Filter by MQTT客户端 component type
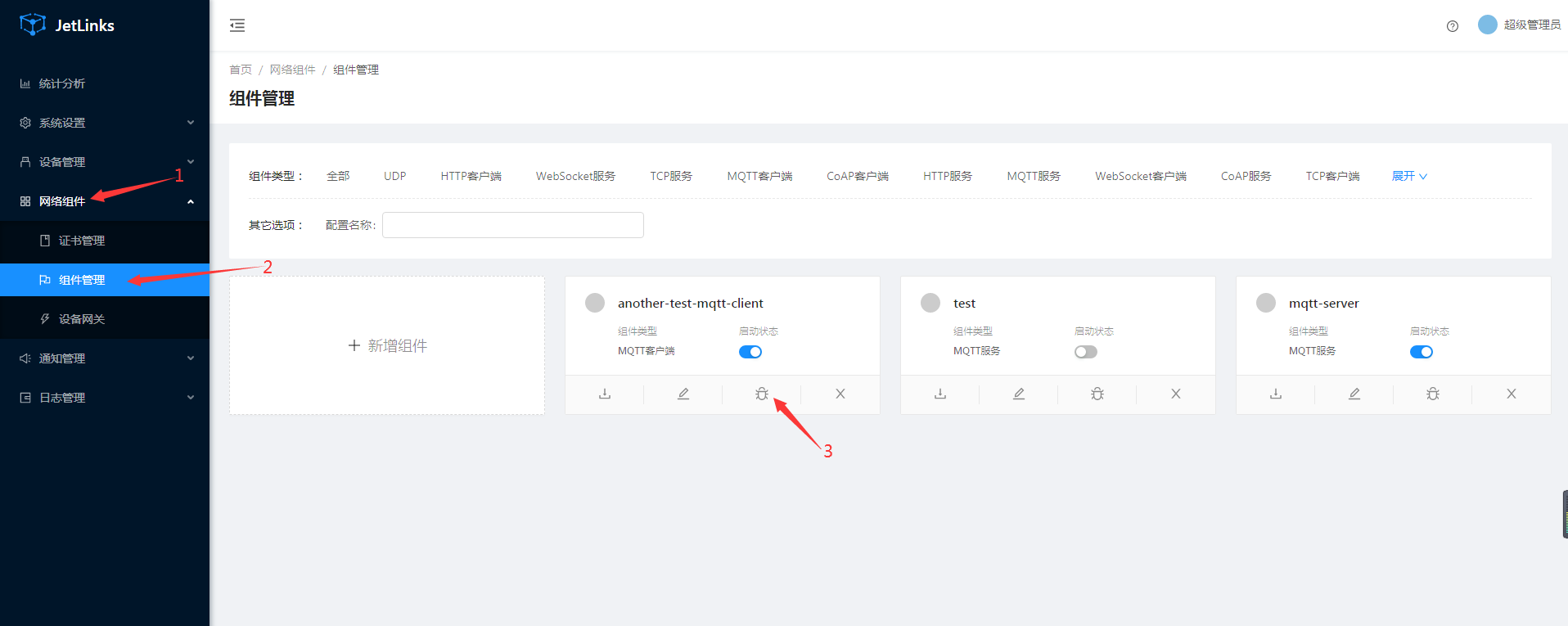The width and height of the screenshot is (1568, 626). [x=759, y=176]
